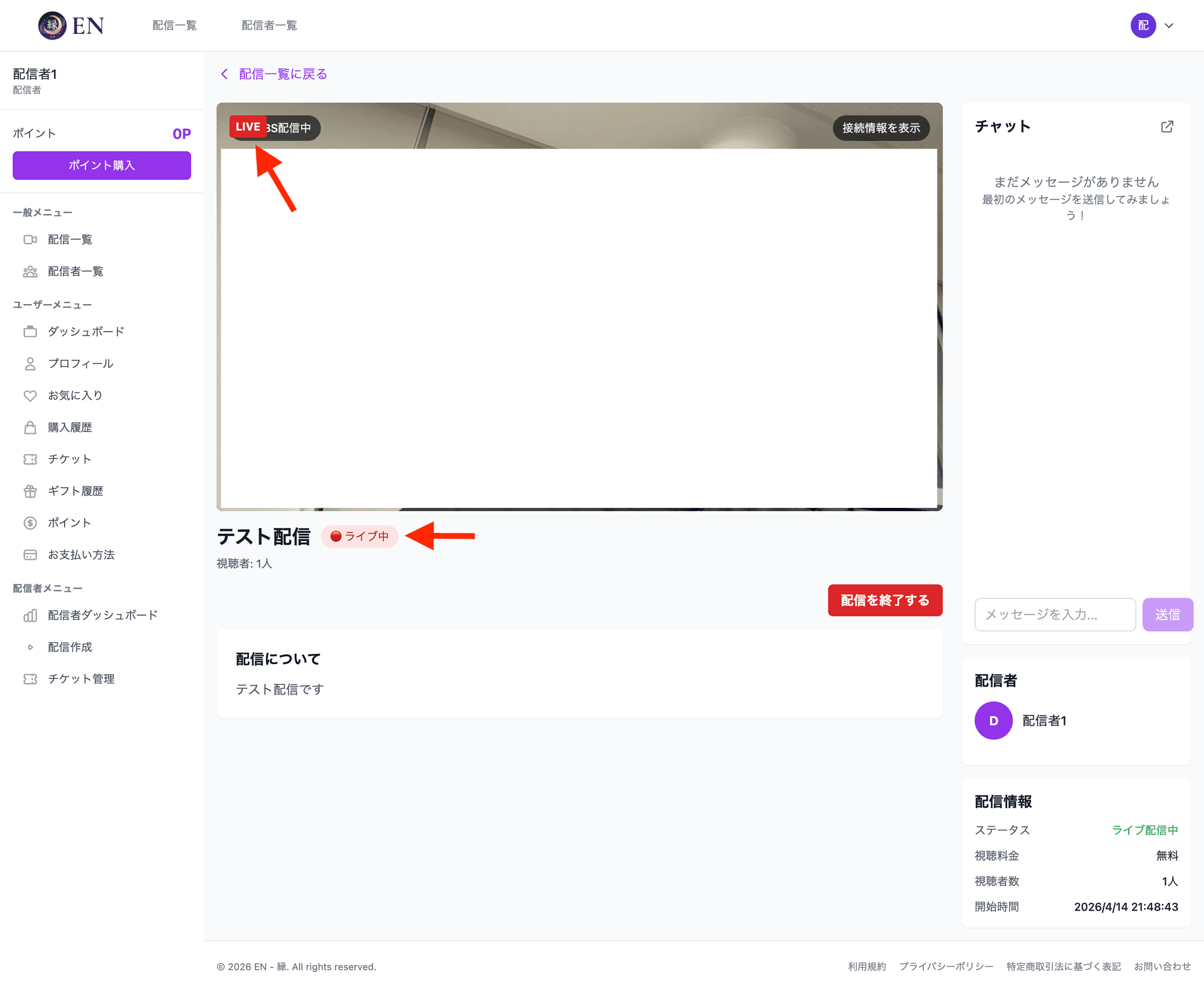Click the shopping bag icon for 購入履歴
1204x992 pixels.
[30, 428]
